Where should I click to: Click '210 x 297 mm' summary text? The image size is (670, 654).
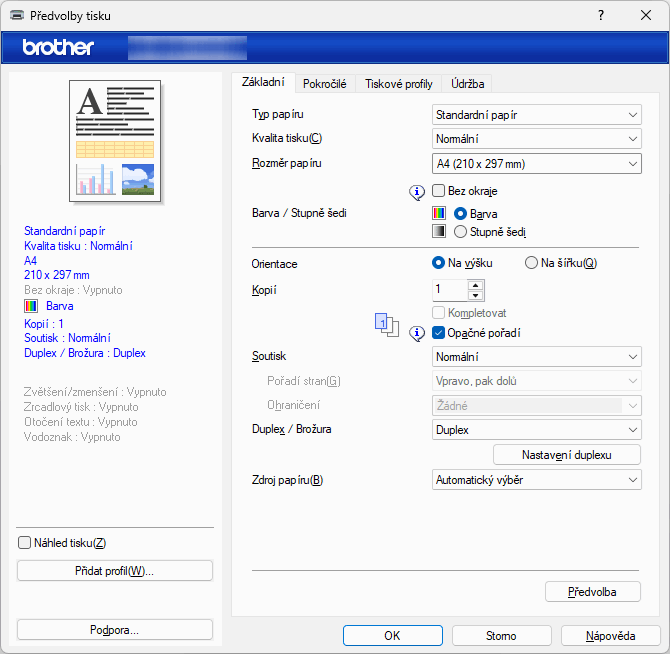coord(57,275)
